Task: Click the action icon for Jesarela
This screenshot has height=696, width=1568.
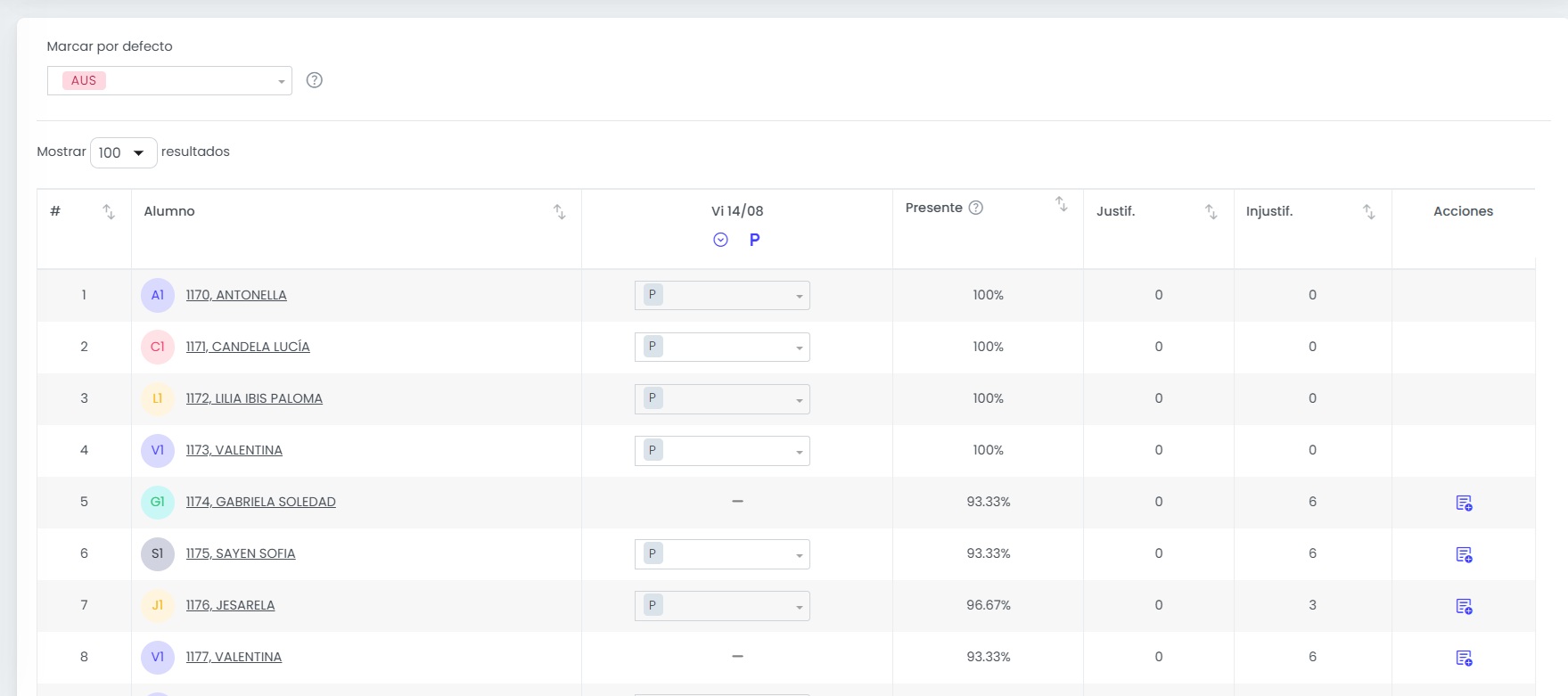Action: point(1464,607)
